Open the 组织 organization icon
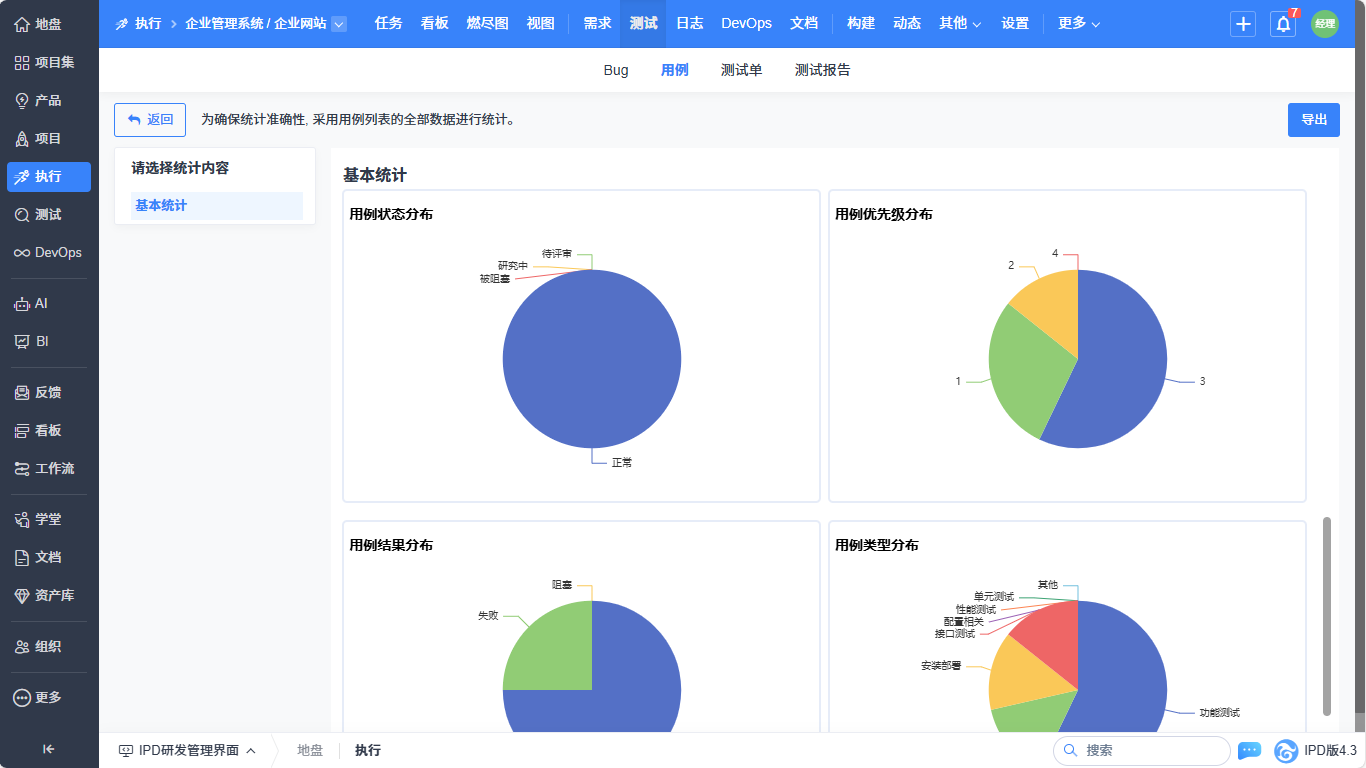The height and width of the screenshot is (768, 1366). [x=22, y=646]
